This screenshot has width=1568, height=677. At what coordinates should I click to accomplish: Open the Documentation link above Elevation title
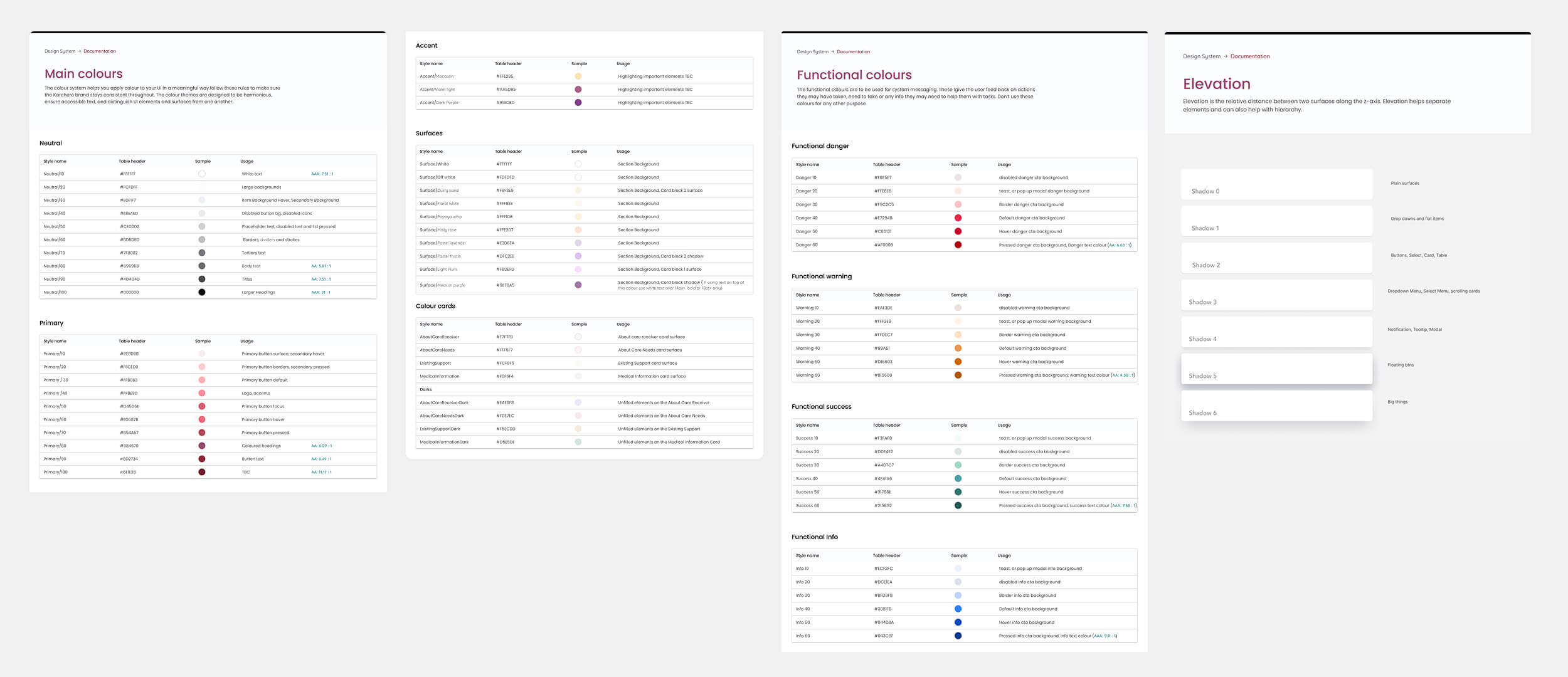coord(1249,56)
